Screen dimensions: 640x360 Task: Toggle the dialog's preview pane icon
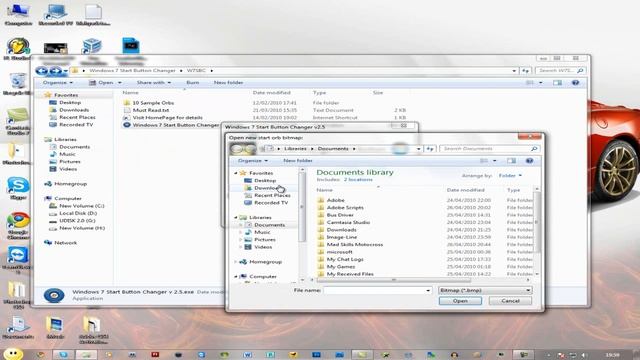click(x=511, y=161)
